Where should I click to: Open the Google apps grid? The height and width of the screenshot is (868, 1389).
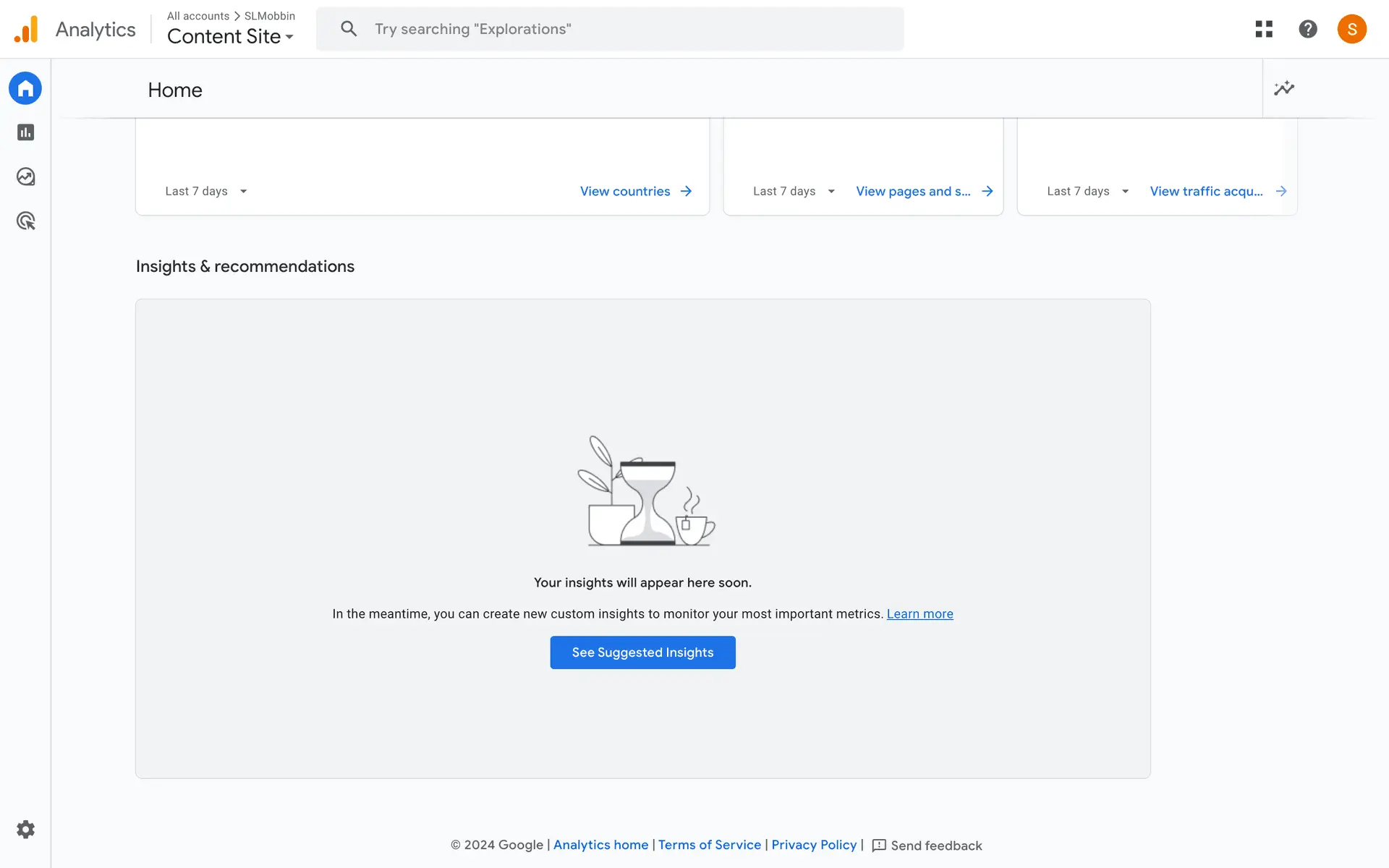pyautogui.click(x=1264, y=29)
